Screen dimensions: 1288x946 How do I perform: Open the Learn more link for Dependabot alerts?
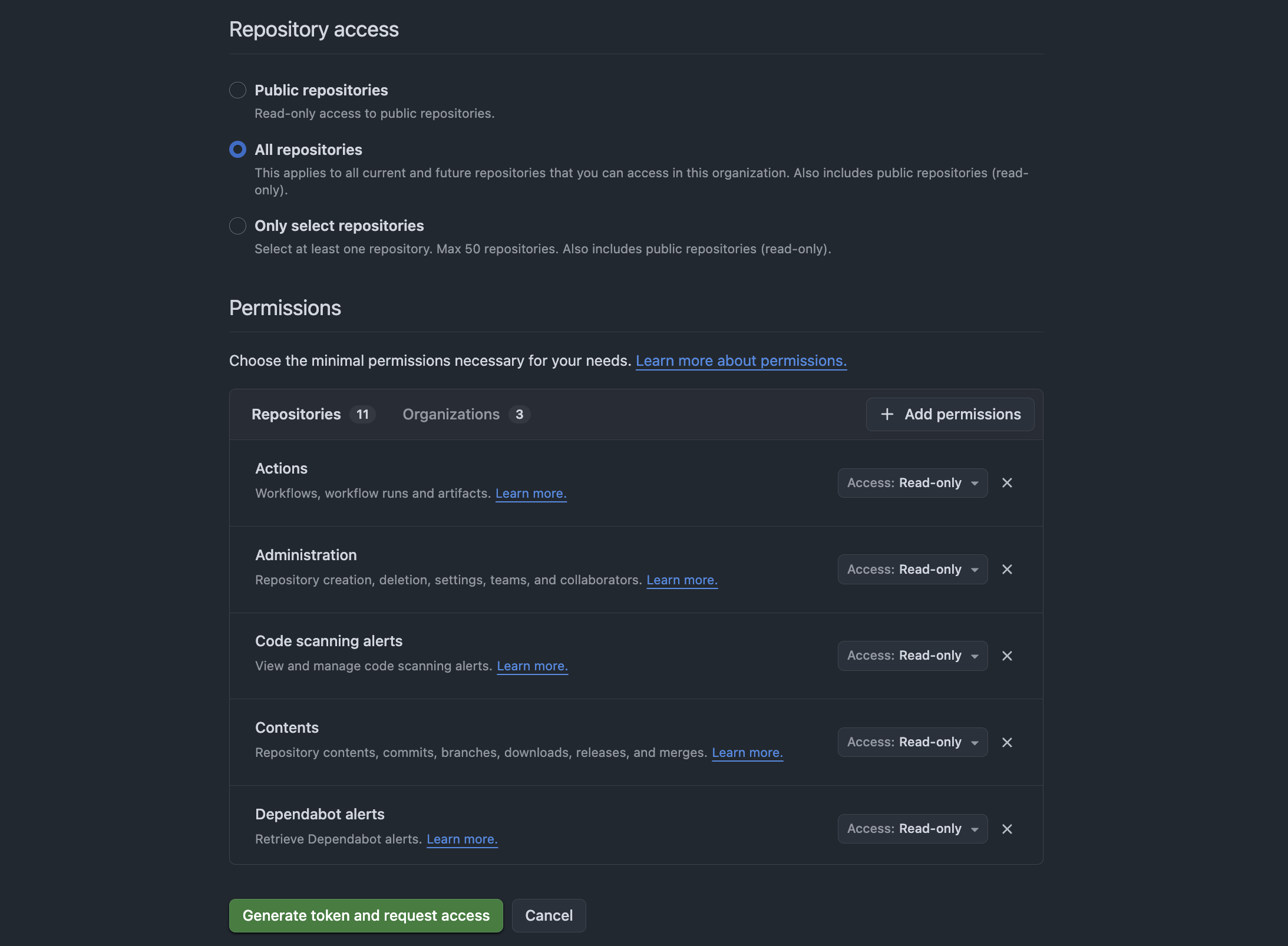[461, 839]
